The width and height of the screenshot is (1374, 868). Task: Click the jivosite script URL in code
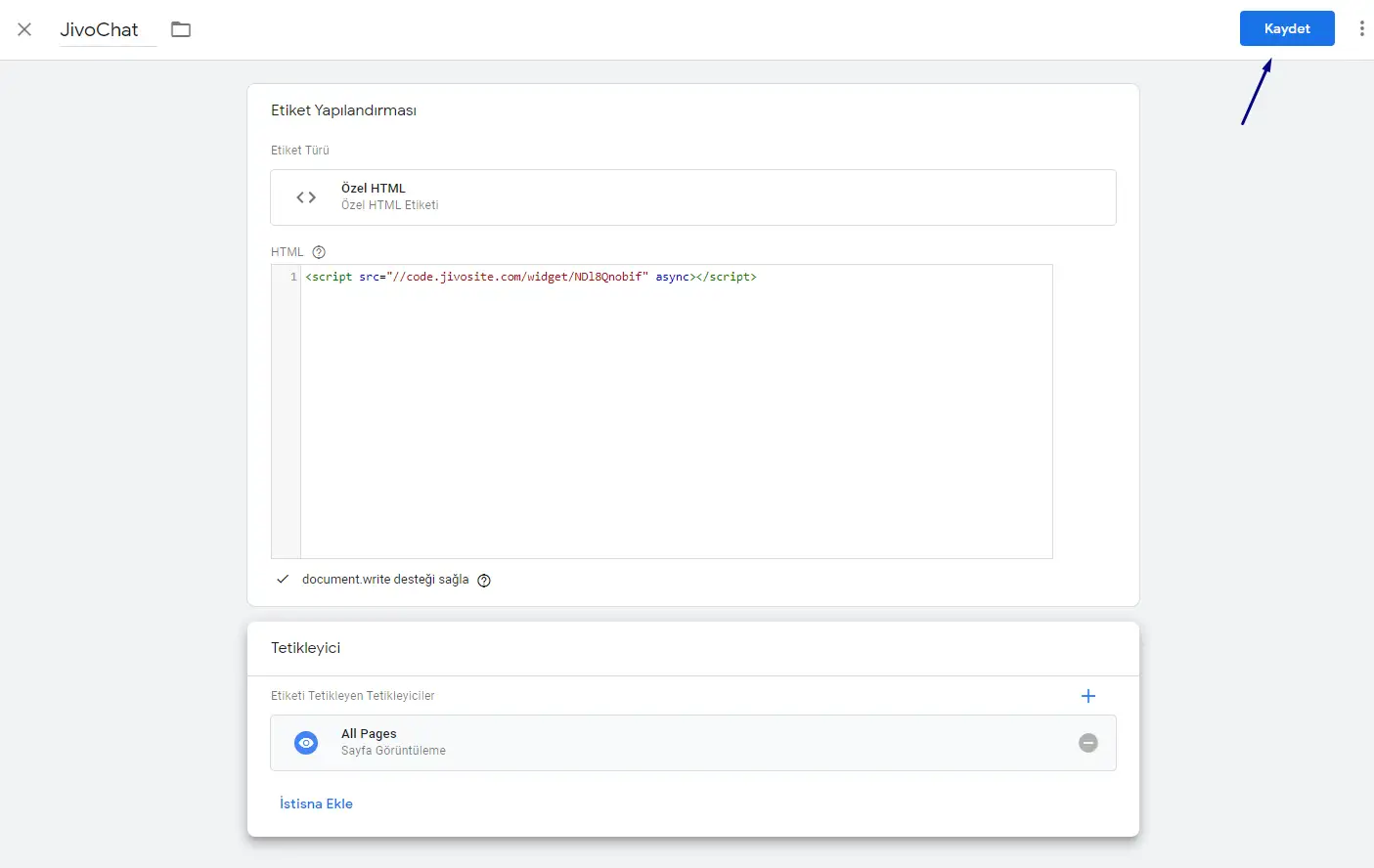tap(518, 278)
